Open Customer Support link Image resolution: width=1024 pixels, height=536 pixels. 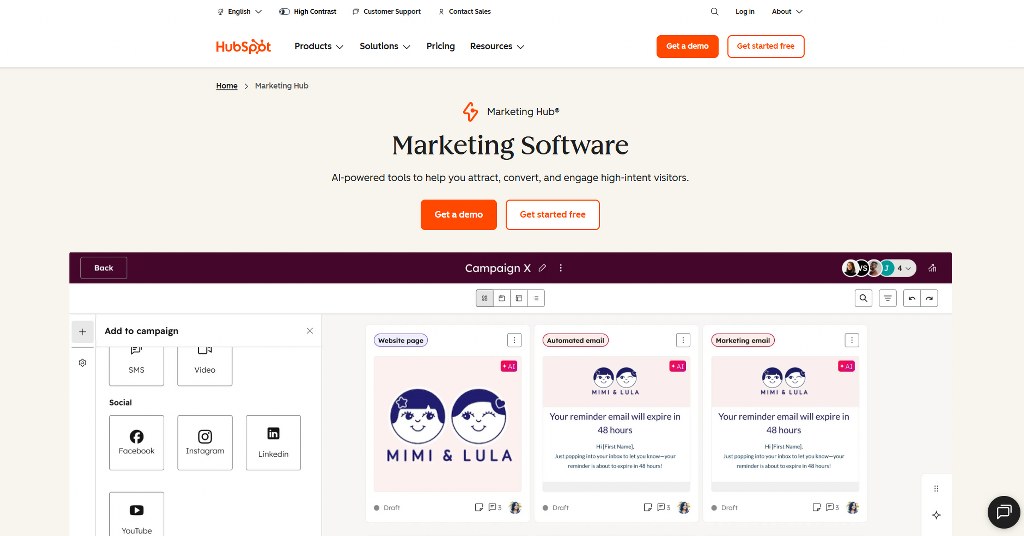(387, 12)
